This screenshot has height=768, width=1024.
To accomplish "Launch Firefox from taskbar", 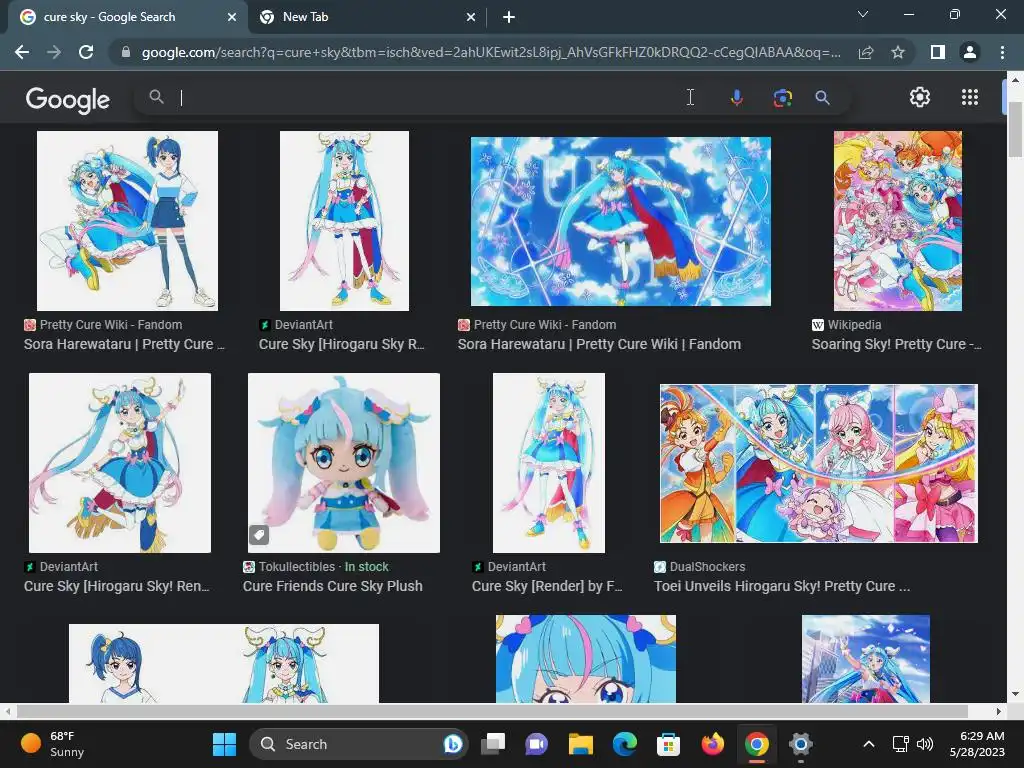I will coord(712,744).
